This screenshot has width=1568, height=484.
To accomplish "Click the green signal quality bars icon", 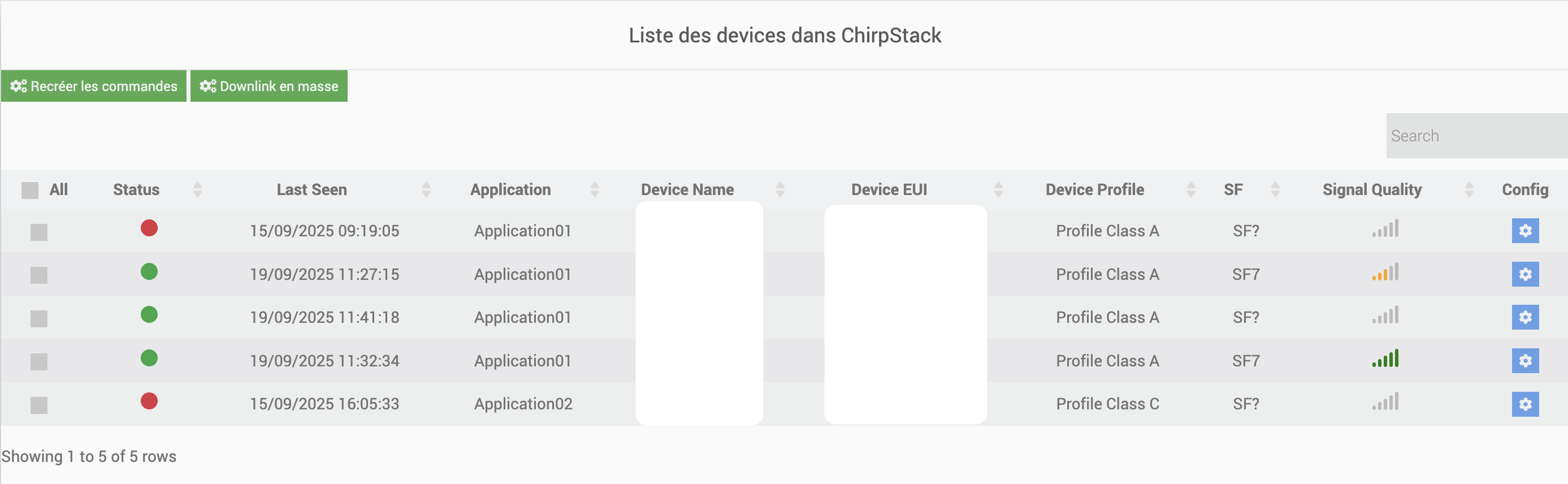I will point(1385,358).
